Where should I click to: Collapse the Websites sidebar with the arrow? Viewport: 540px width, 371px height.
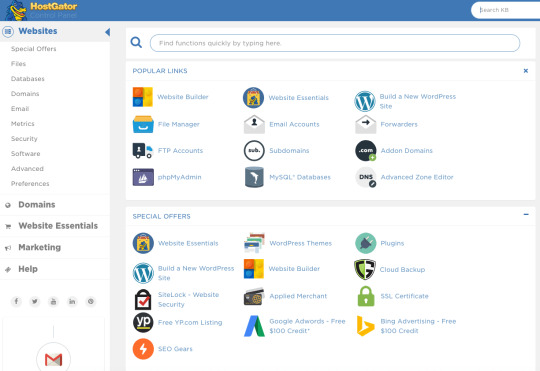click(x=107, y=32)
